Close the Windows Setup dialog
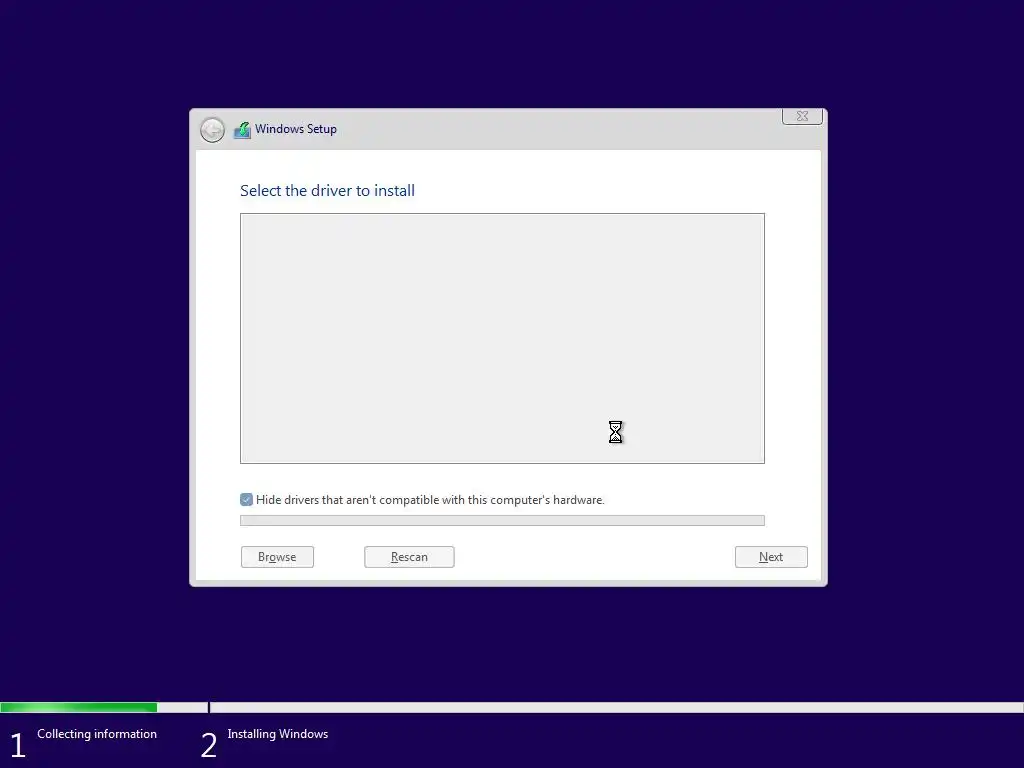1024x768 pixels. click(x=802, y=116)
